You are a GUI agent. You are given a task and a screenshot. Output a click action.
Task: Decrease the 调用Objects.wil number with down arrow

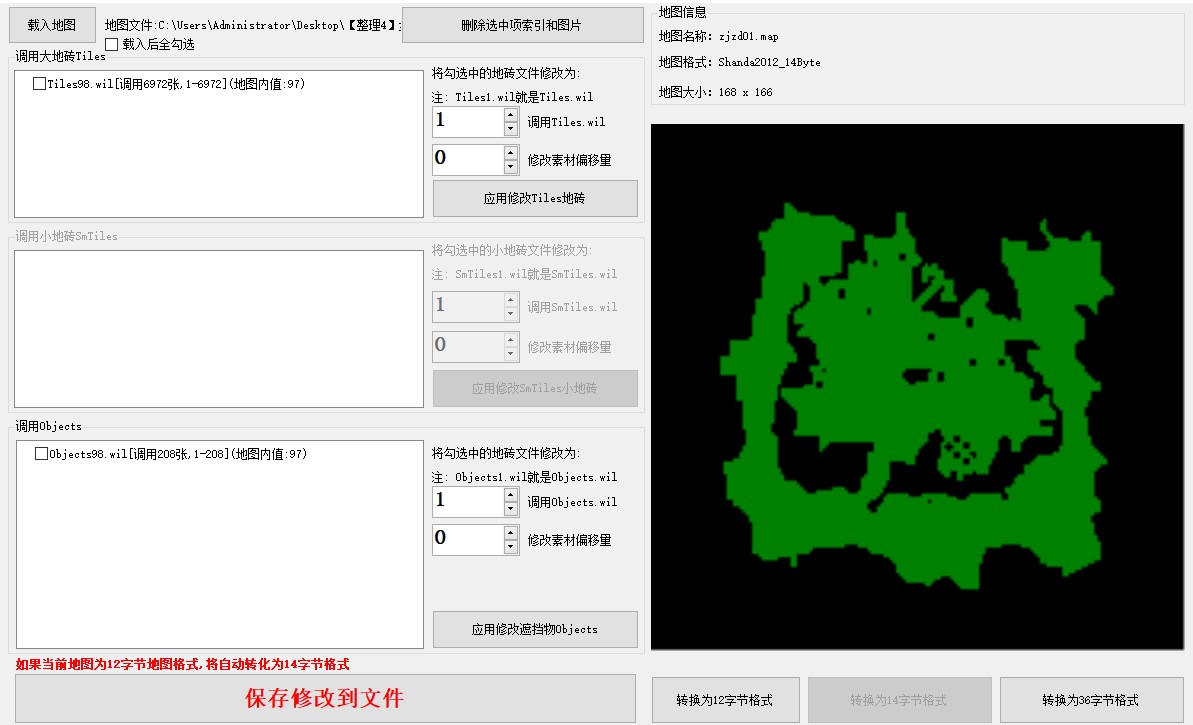click(x=511, y=509)
